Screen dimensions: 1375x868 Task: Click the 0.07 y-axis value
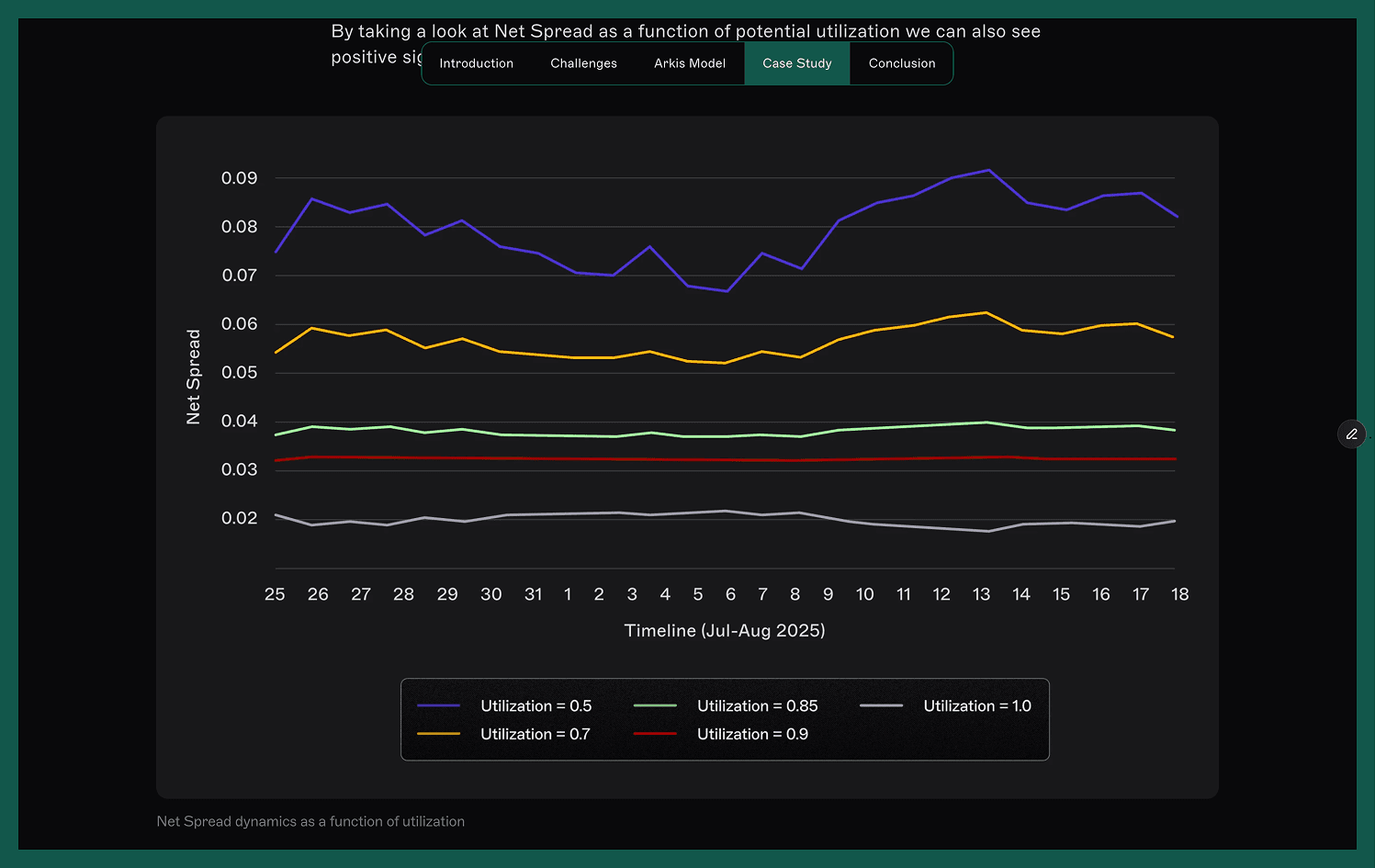pyautogui.click(x=239, y=276)
